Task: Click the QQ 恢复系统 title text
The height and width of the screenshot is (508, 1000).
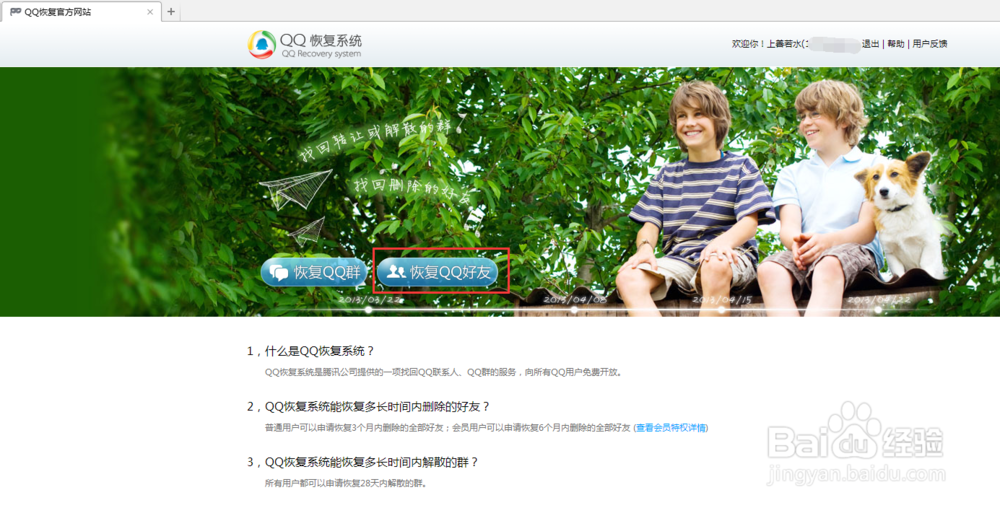Action: pyautogui.click(x=321, y=41)
